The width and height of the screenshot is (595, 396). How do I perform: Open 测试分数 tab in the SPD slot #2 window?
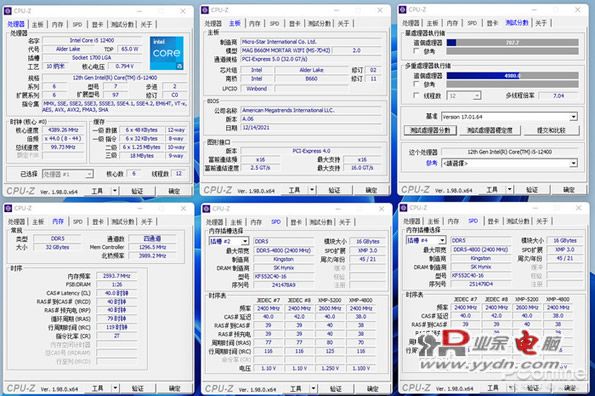click(321, 222)
